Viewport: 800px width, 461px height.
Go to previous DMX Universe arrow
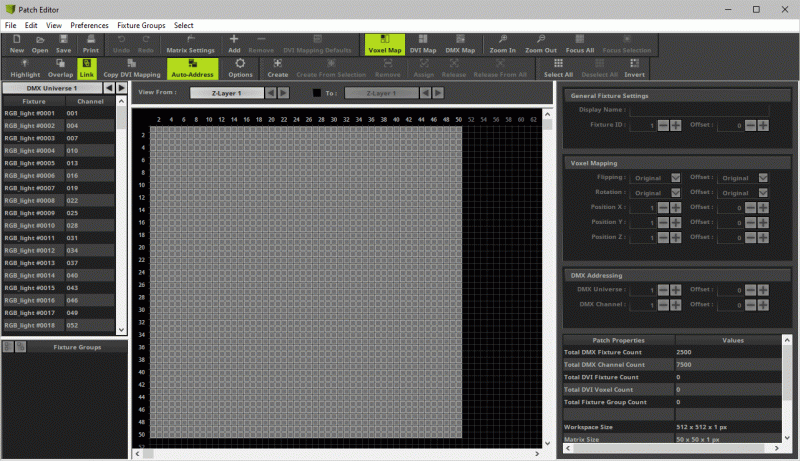(x=109, y=88)
